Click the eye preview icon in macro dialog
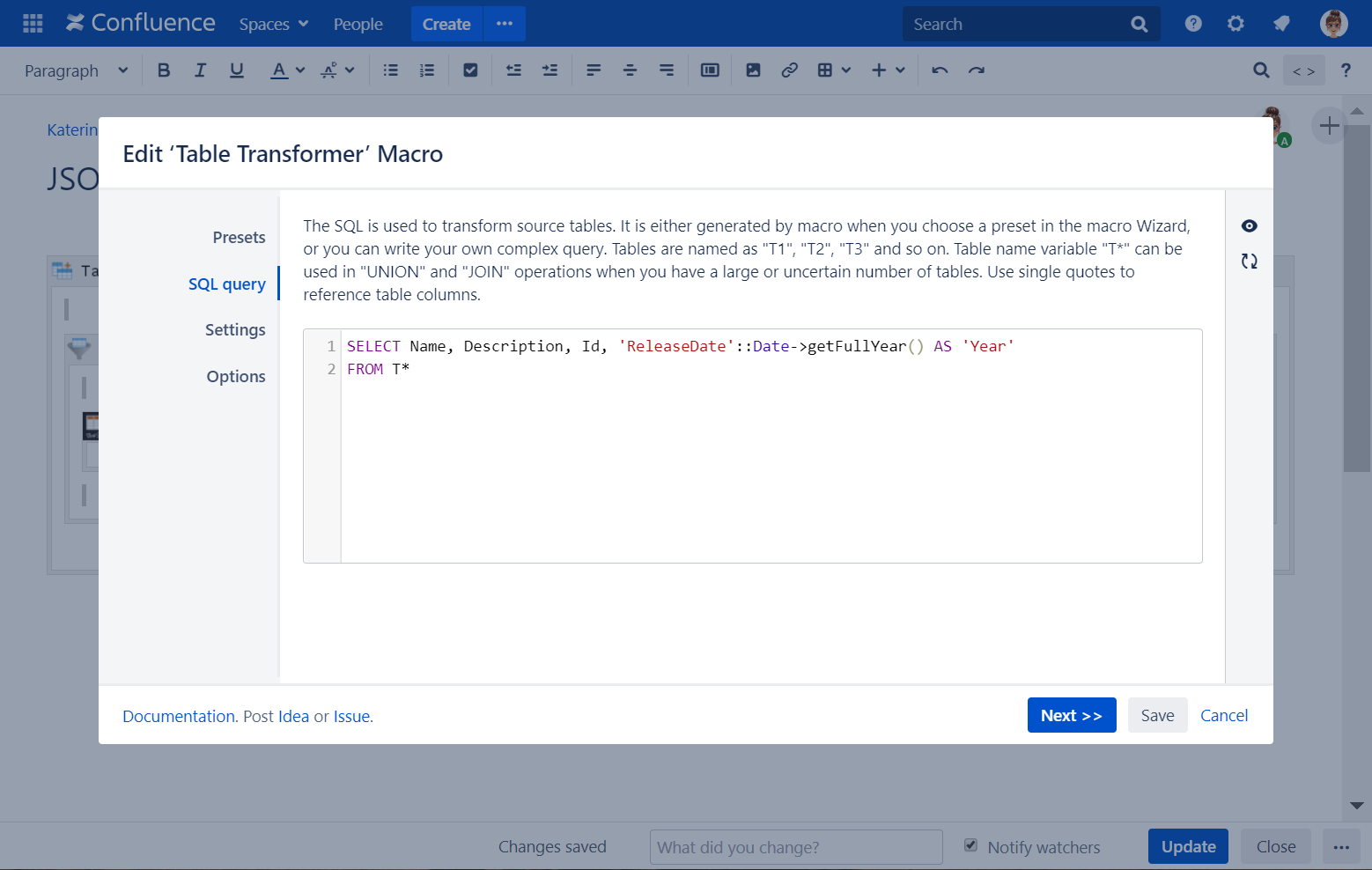The width and height of the screenshot is (1372, 870). coord(1249,226)
